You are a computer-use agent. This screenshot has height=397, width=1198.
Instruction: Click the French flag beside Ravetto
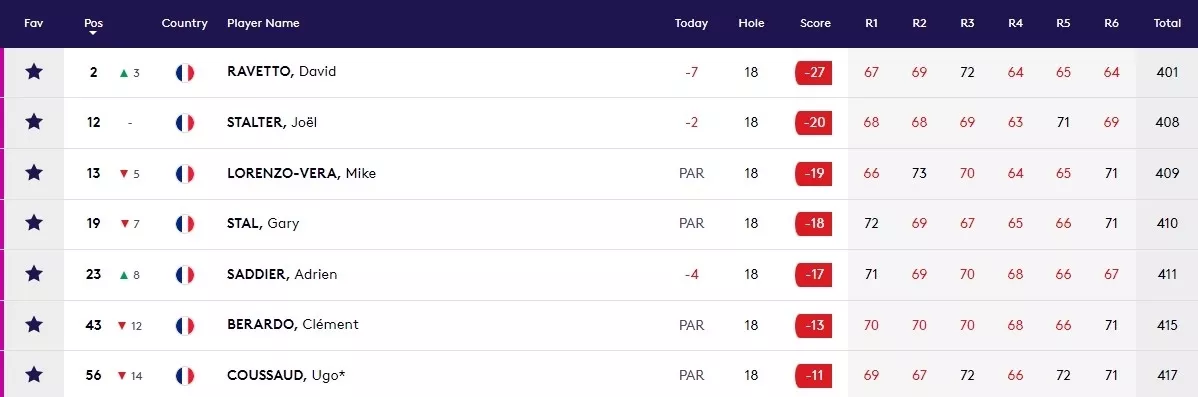point(185,73)
